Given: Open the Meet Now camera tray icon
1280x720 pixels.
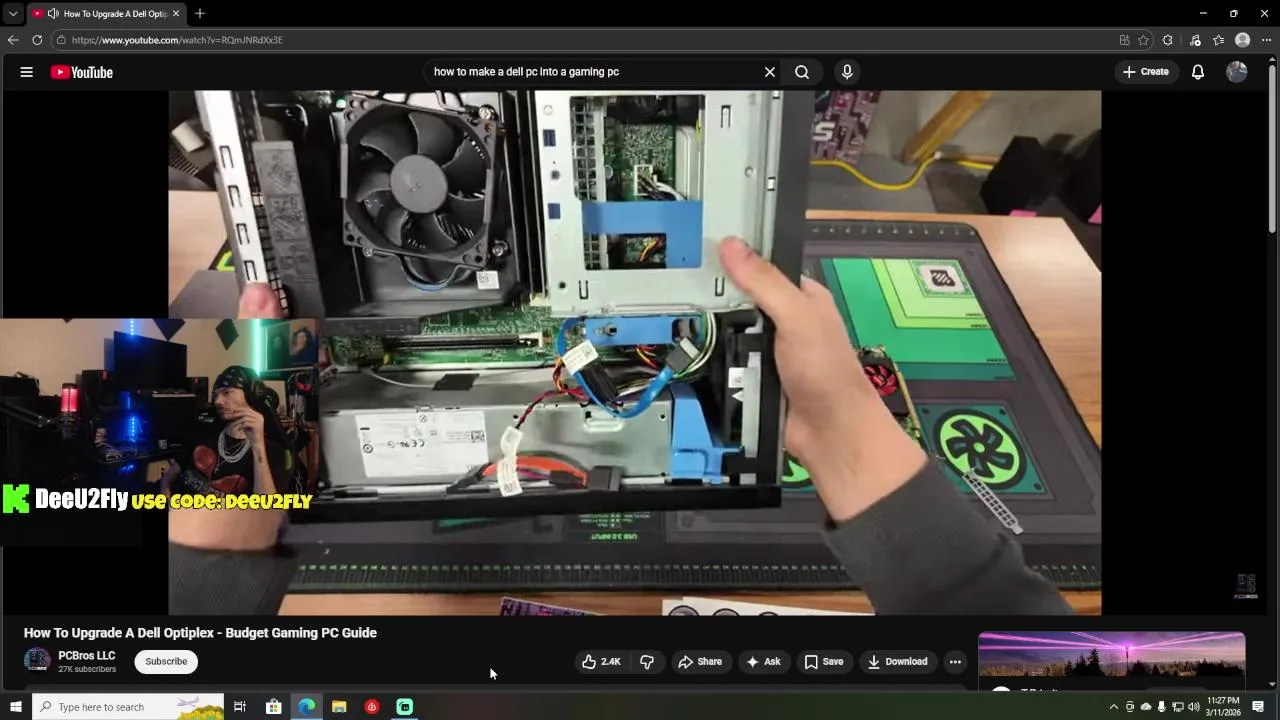Looking at the screenshot, I should coord(1130,707).
